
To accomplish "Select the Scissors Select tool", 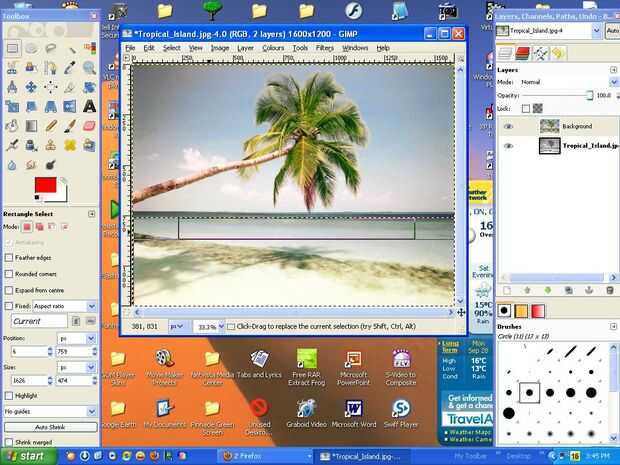I will pos(12,68).
